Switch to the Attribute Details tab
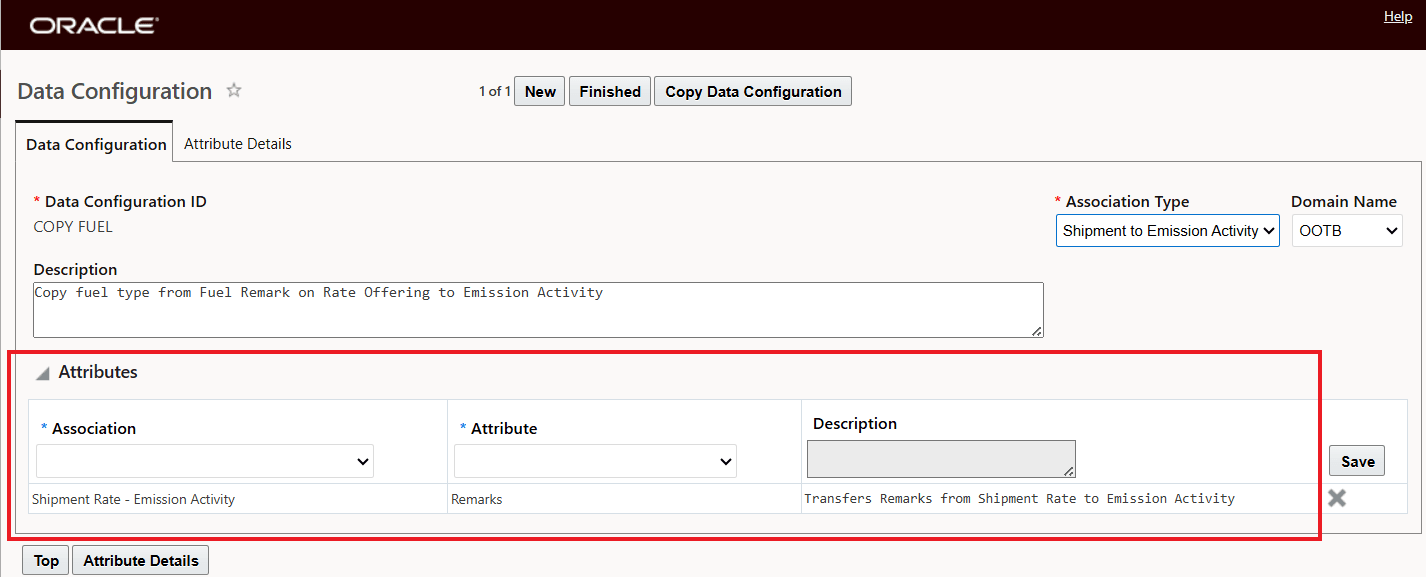Screen dimensions: 1426x577 pyautogui.click(x=237, y=143)
